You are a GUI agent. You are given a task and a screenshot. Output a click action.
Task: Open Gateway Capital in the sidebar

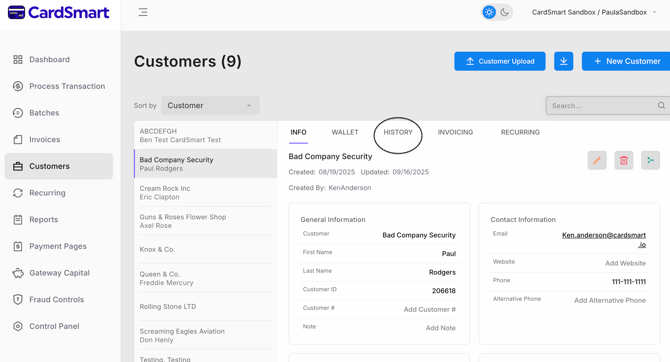coord(59,273)
